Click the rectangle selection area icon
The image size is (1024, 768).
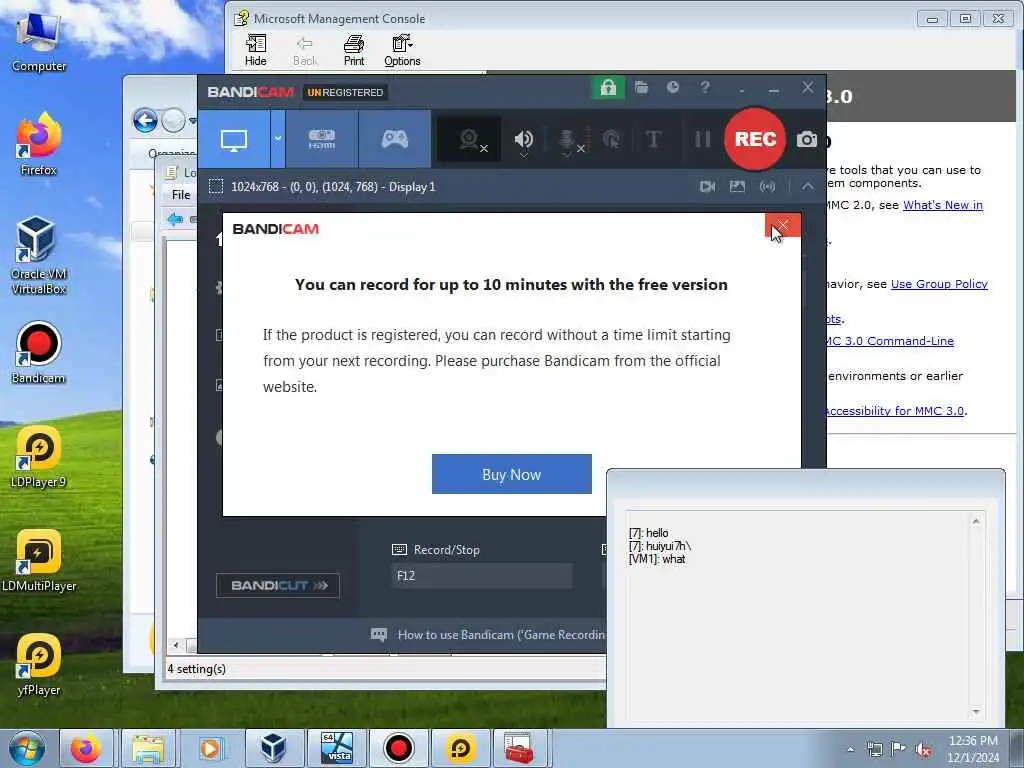tap(216, 187)
